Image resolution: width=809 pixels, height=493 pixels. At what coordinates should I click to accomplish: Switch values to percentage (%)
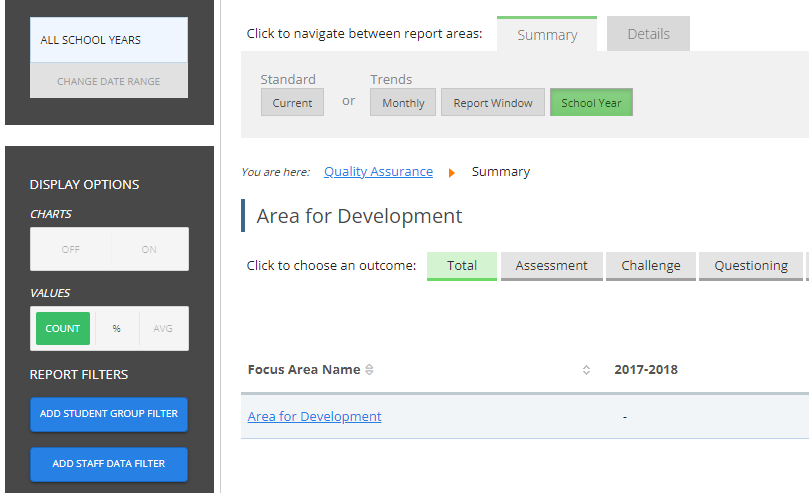coord(116,328)
